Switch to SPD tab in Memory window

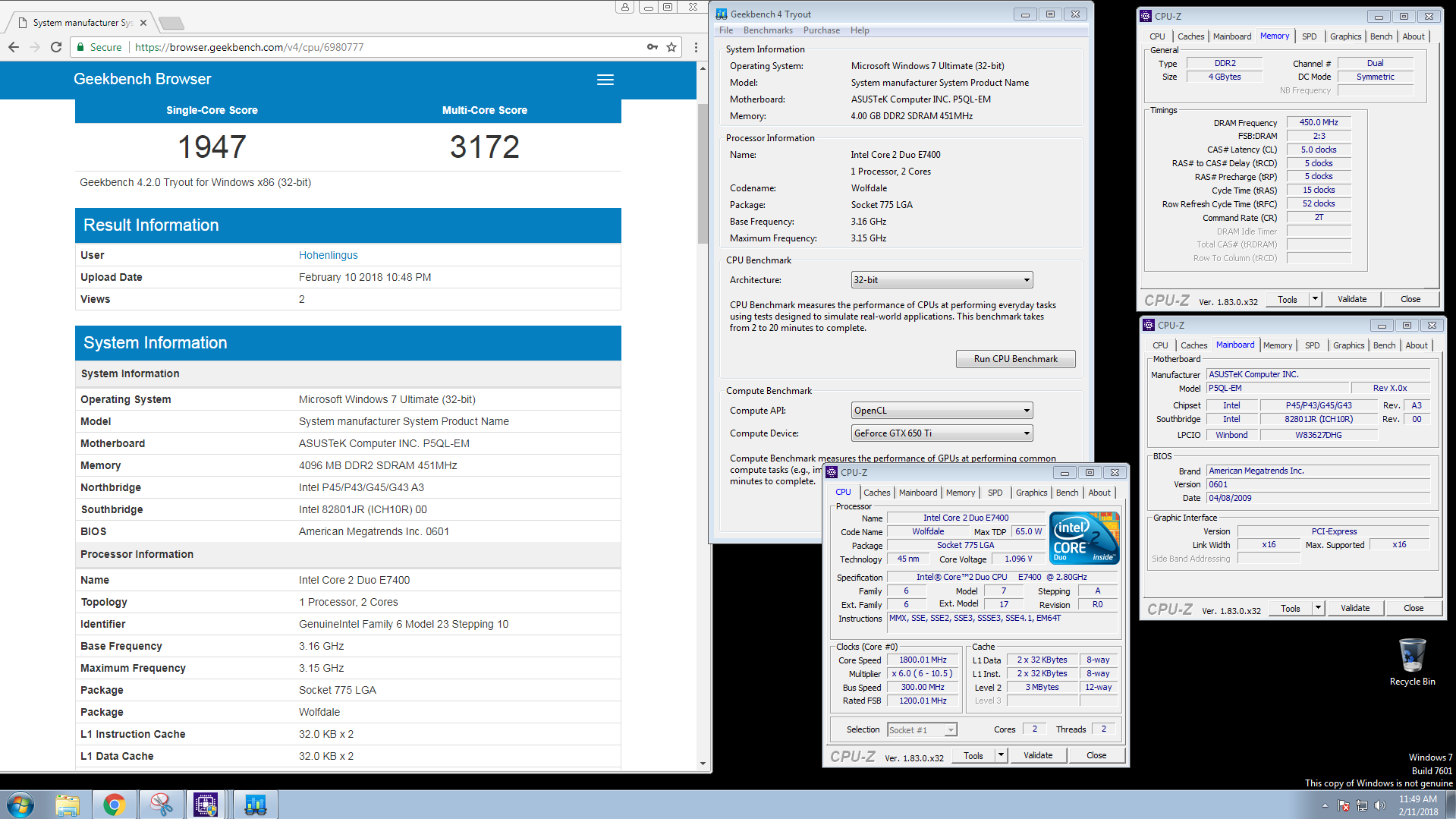pos(1310,36)
